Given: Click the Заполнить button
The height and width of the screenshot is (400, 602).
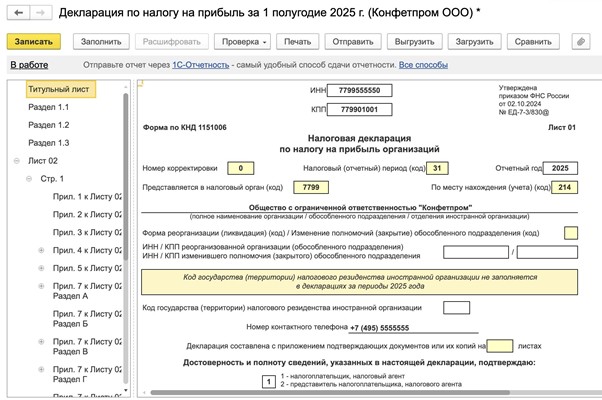Looking at the screenshot, I should point(99,42).
